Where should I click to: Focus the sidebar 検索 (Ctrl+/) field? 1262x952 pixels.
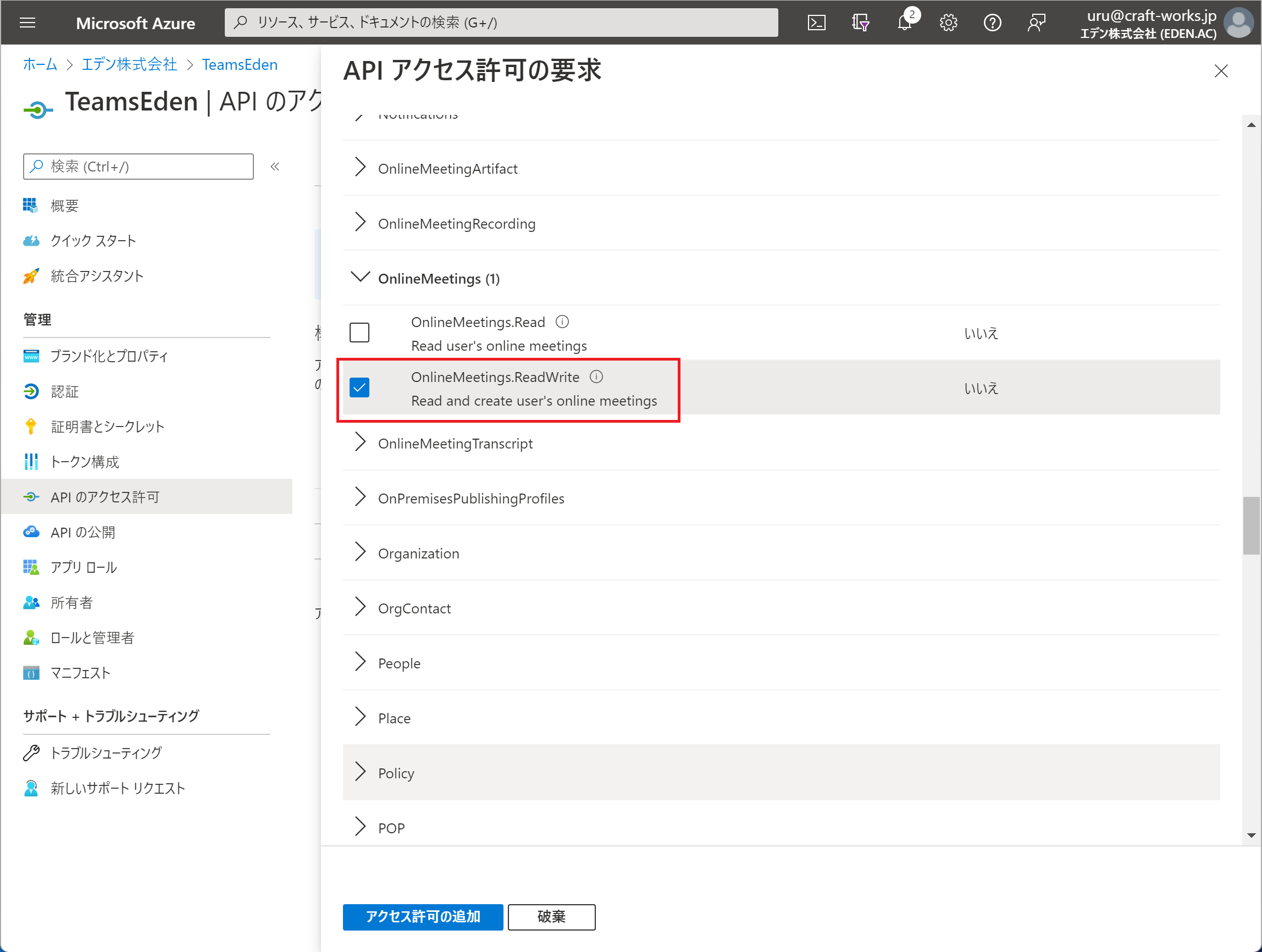point(139,167)
